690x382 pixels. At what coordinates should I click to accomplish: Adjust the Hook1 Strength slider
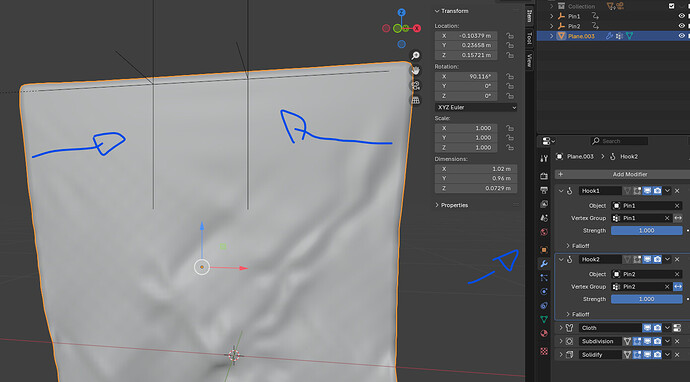click(x=646, y=231)
